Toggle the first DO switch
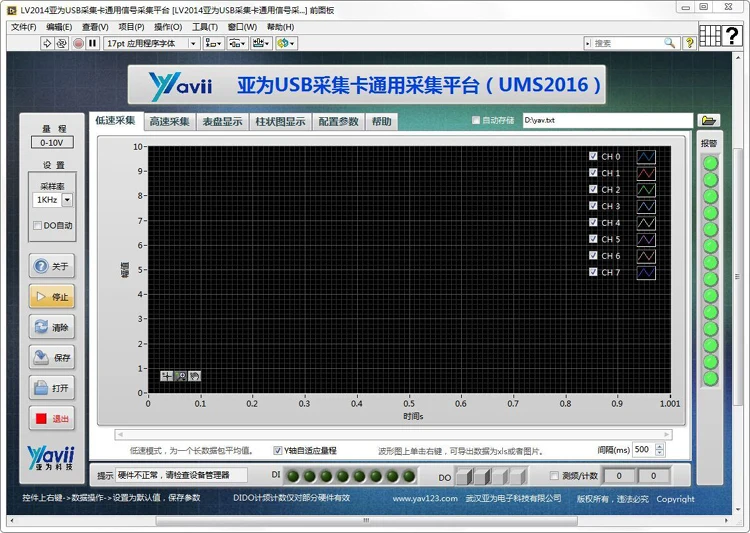The height and width of the screenshot is (533, 750). click(463, 476)
